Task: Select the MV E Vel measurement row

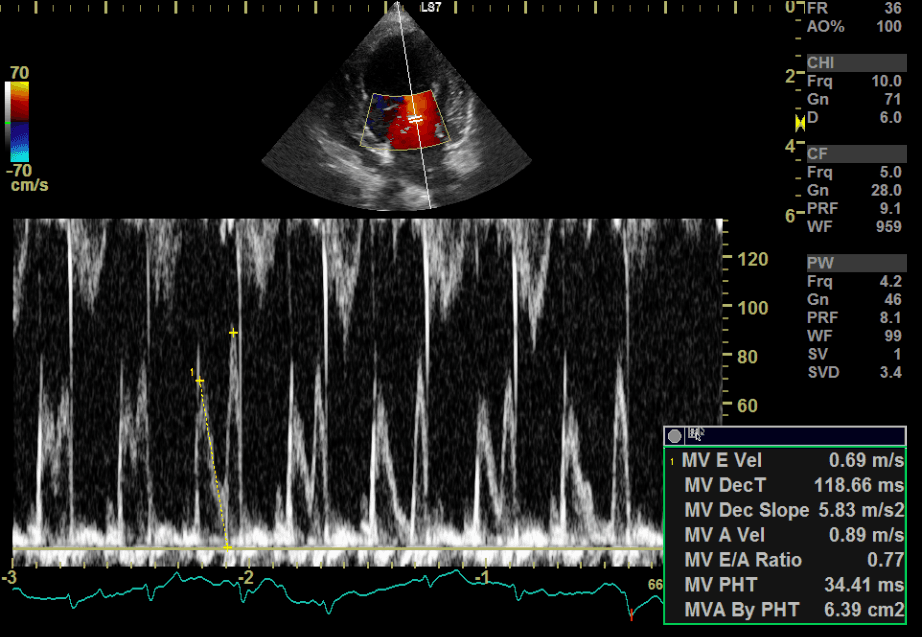Action: [x=785, y=461]
